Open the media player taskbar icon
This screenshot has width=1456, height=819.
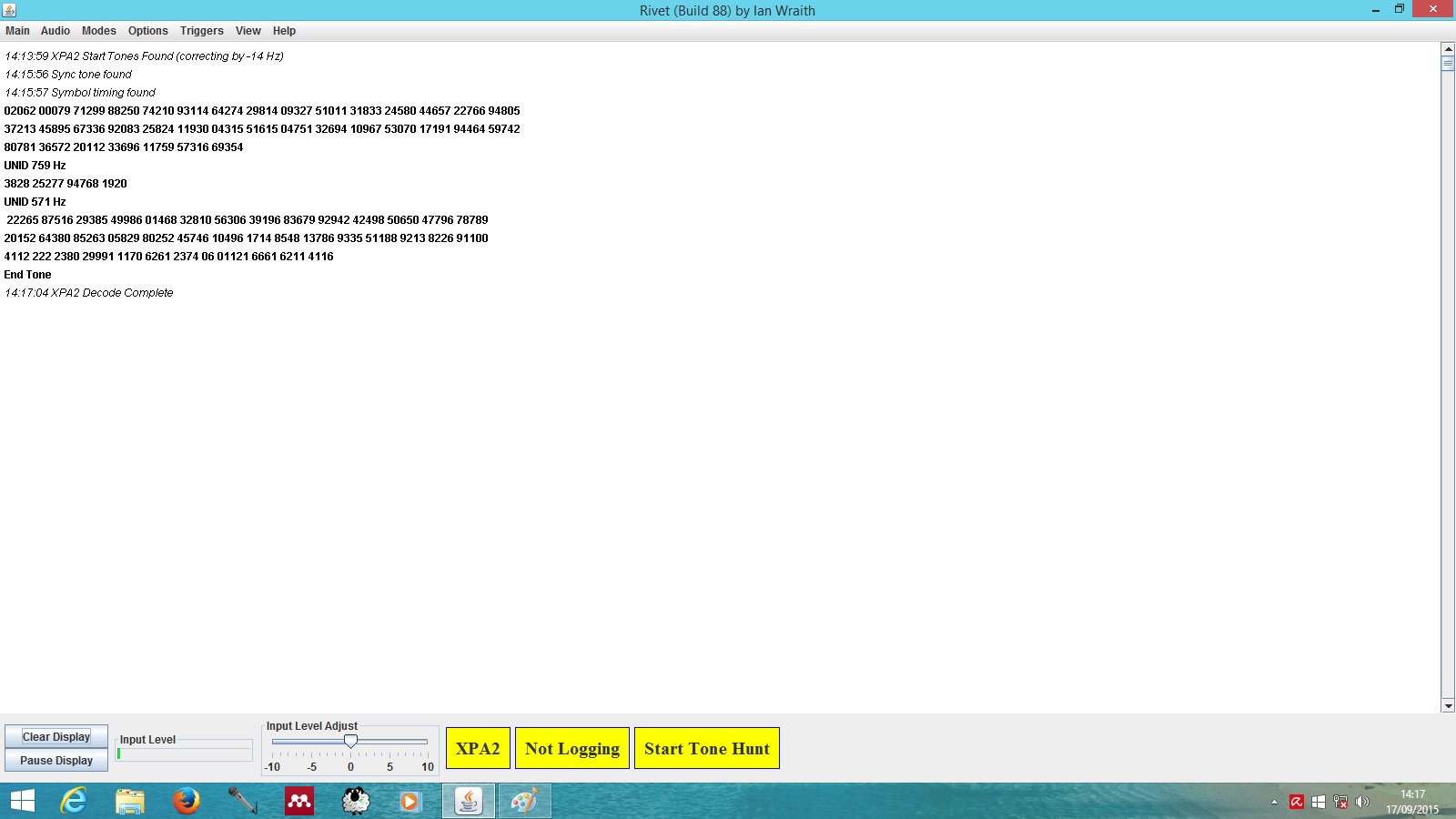tap(410, 801)
